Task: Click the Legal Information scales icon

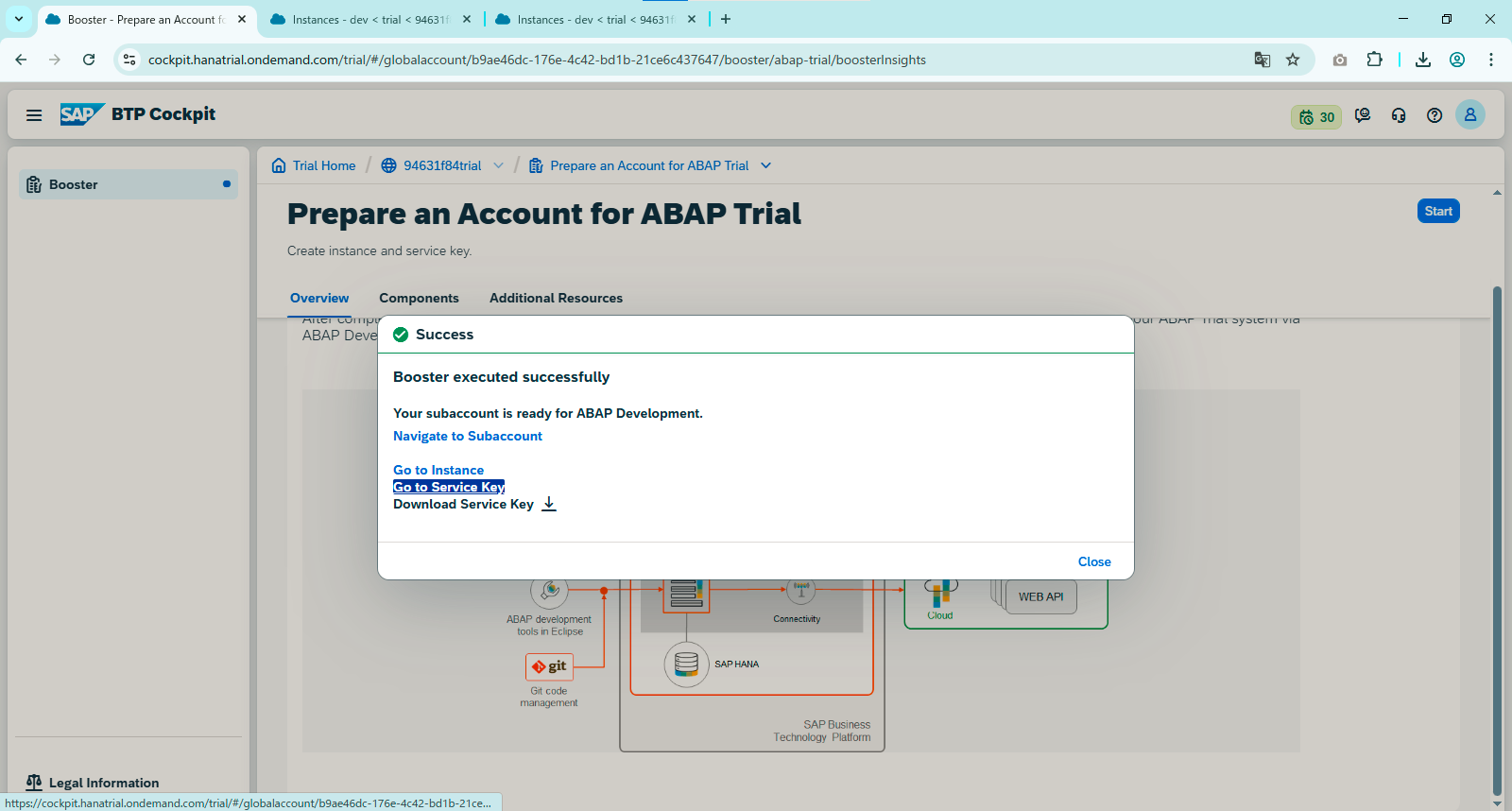Action: tap(34, 783)
